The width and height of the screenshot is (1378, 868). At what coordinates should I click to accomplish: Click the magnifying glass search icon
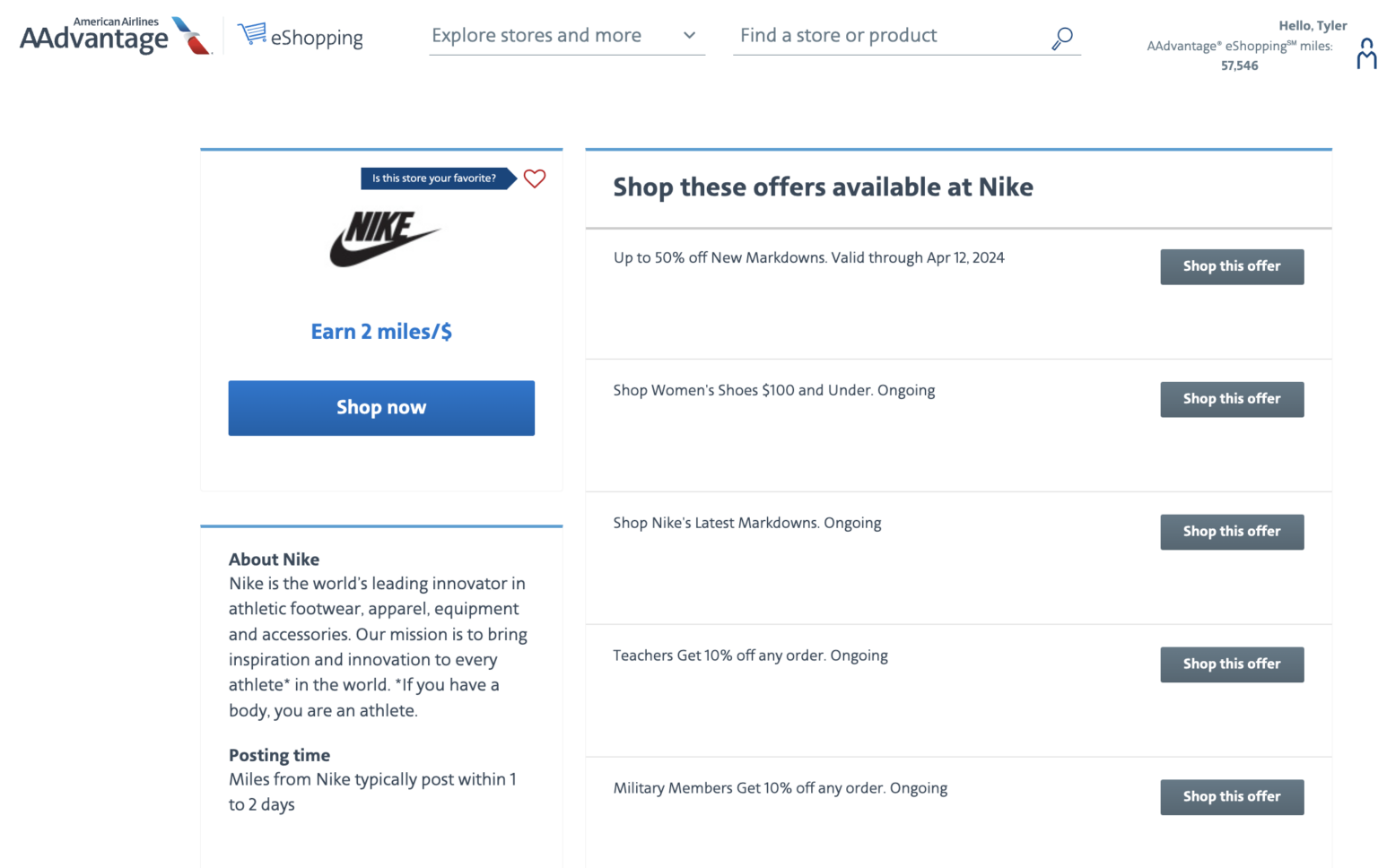[1062, 38]
